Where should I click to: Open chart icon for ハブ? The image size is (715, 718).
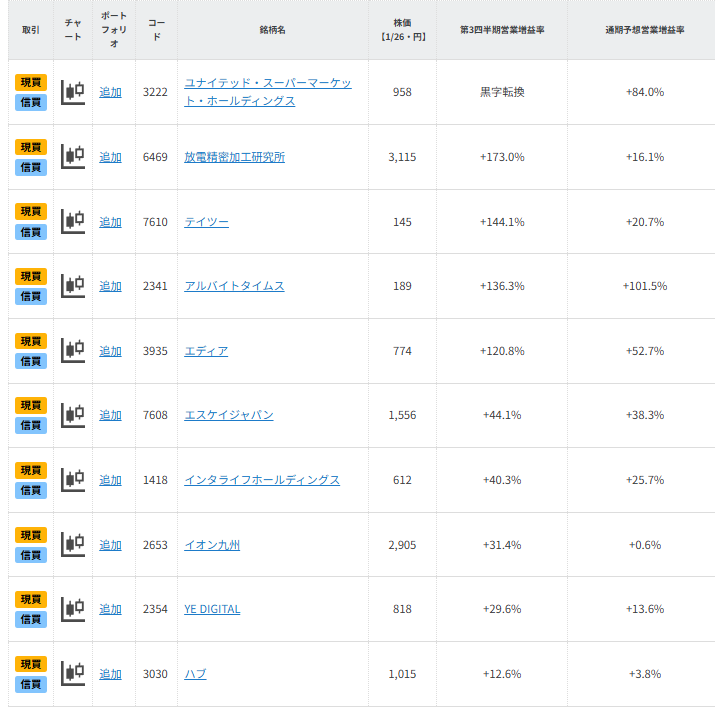point(73,673)
